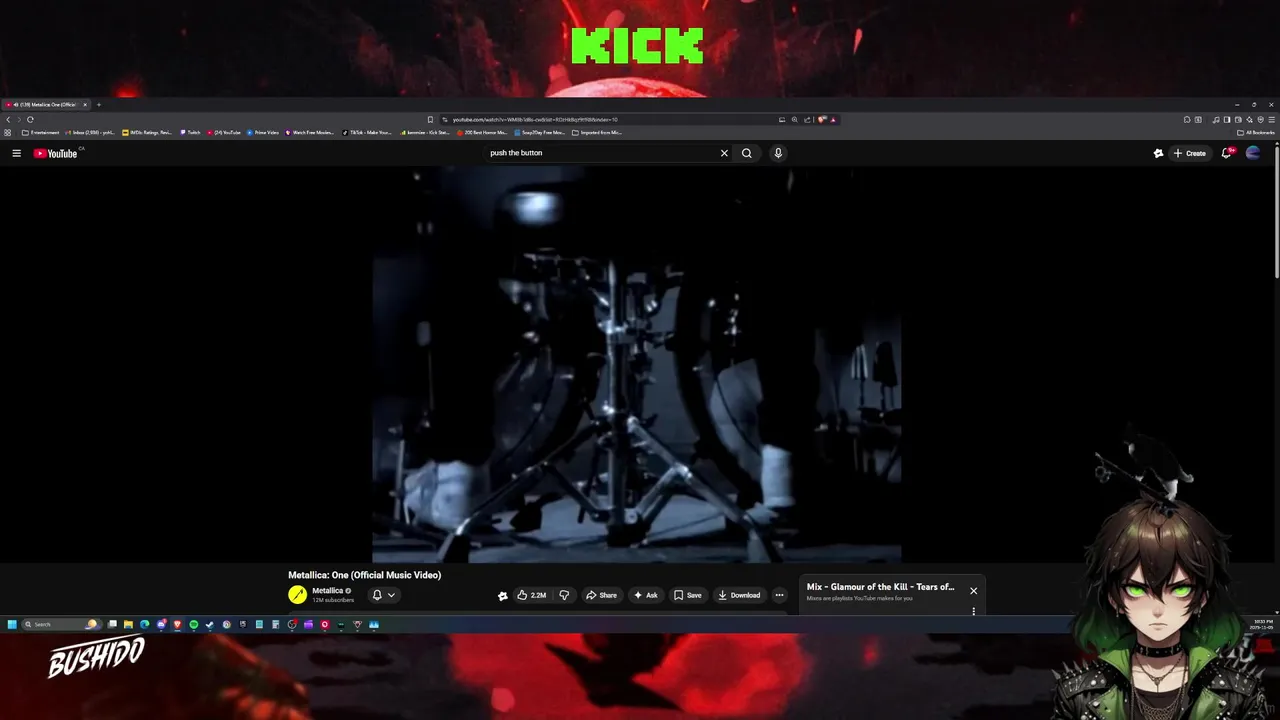Screen dimensions: 1280x720
Task: Dislike the video with thumbs down
Action: 564,595
